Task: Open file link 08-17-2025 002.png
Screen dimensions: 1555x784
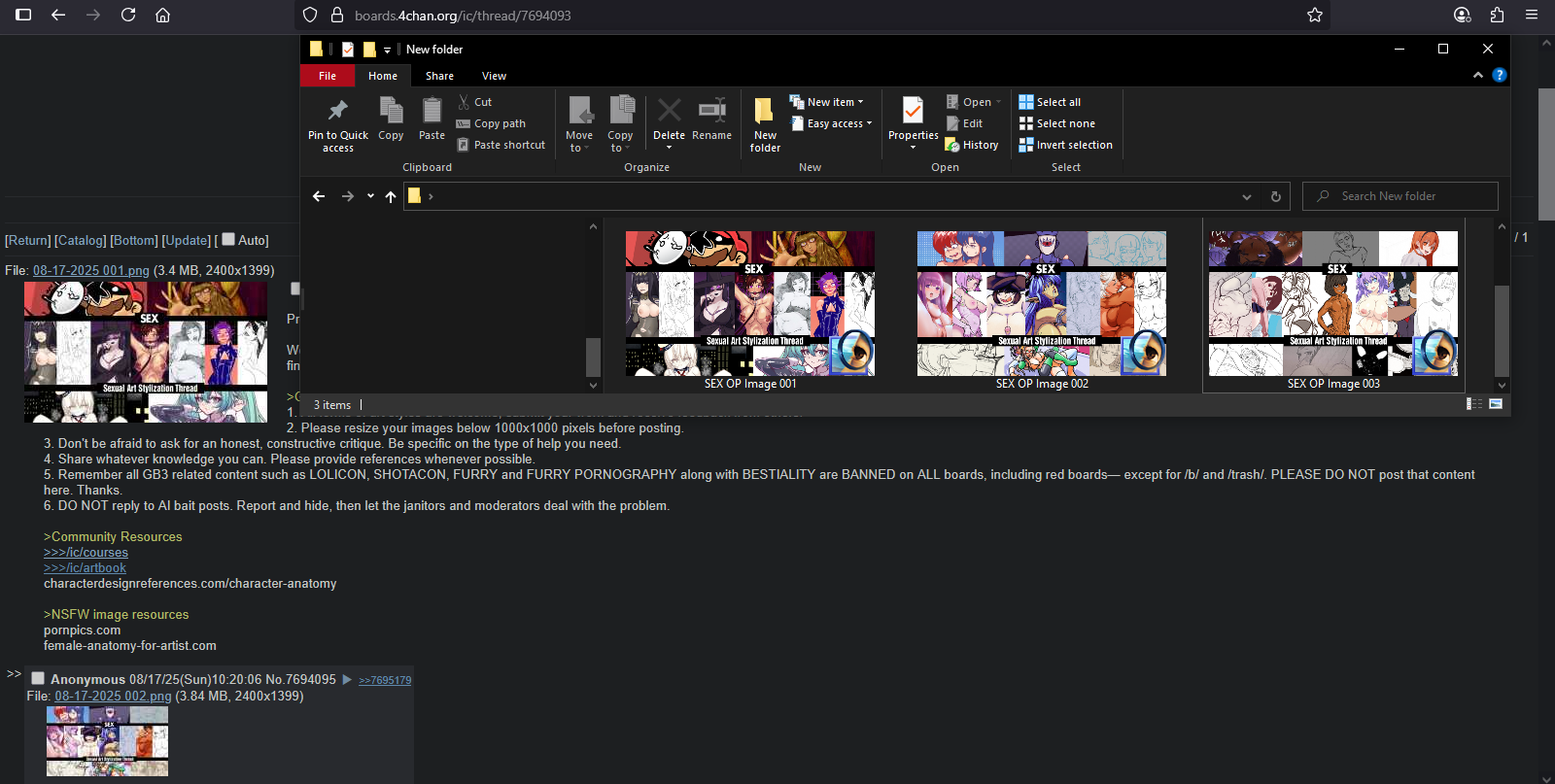Action: point(113,696)
